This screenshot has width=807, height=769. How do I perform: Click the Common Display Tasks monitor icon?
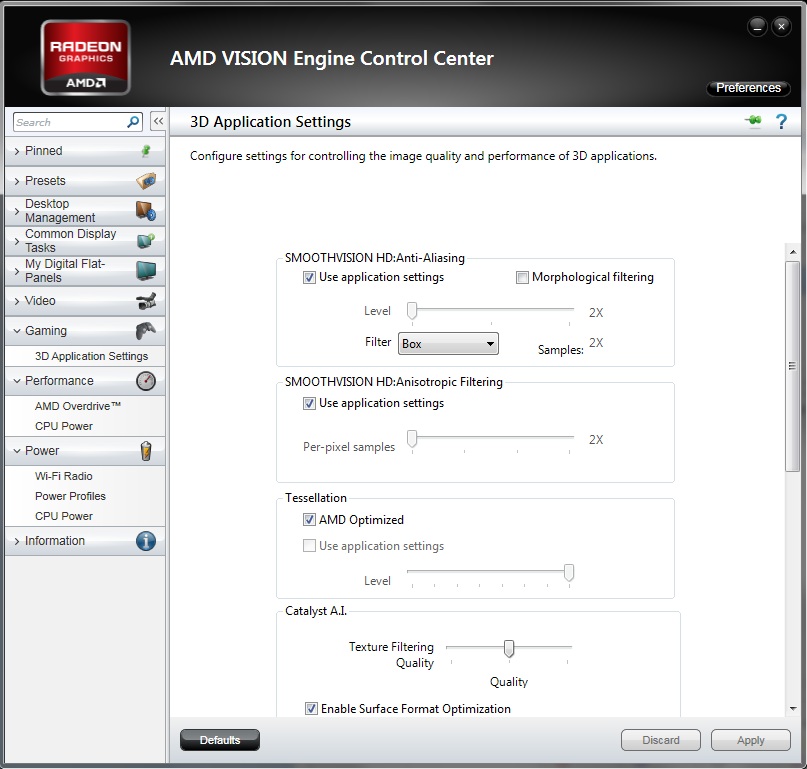[146, 240]
